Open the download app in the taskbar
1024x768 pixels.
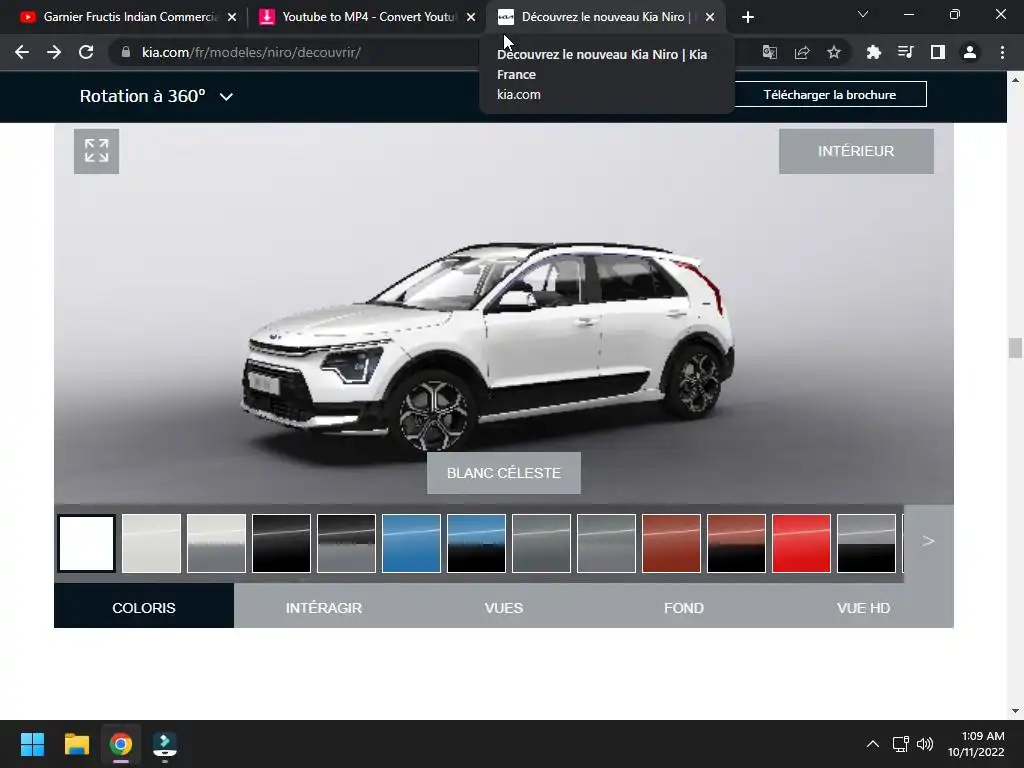point(165,744)
